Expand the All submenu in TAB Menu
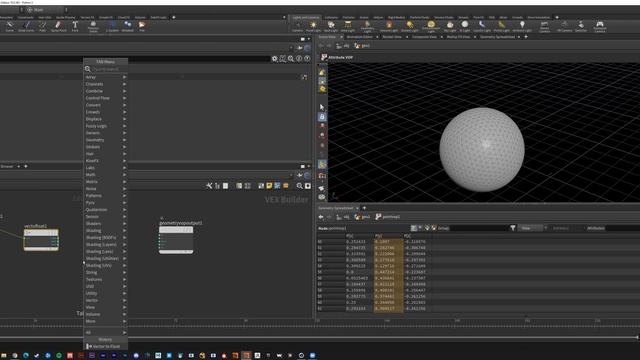Screen dimensions: 640x360 [105, 332]
